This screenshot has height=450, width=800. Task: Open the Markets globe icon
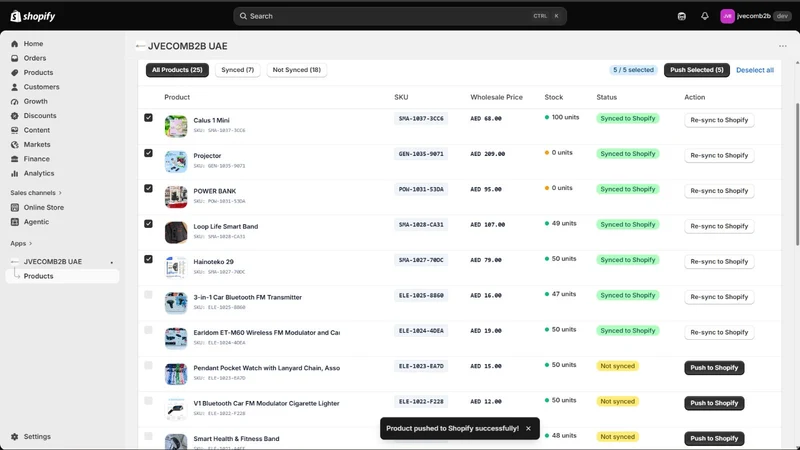click(15, 145)
